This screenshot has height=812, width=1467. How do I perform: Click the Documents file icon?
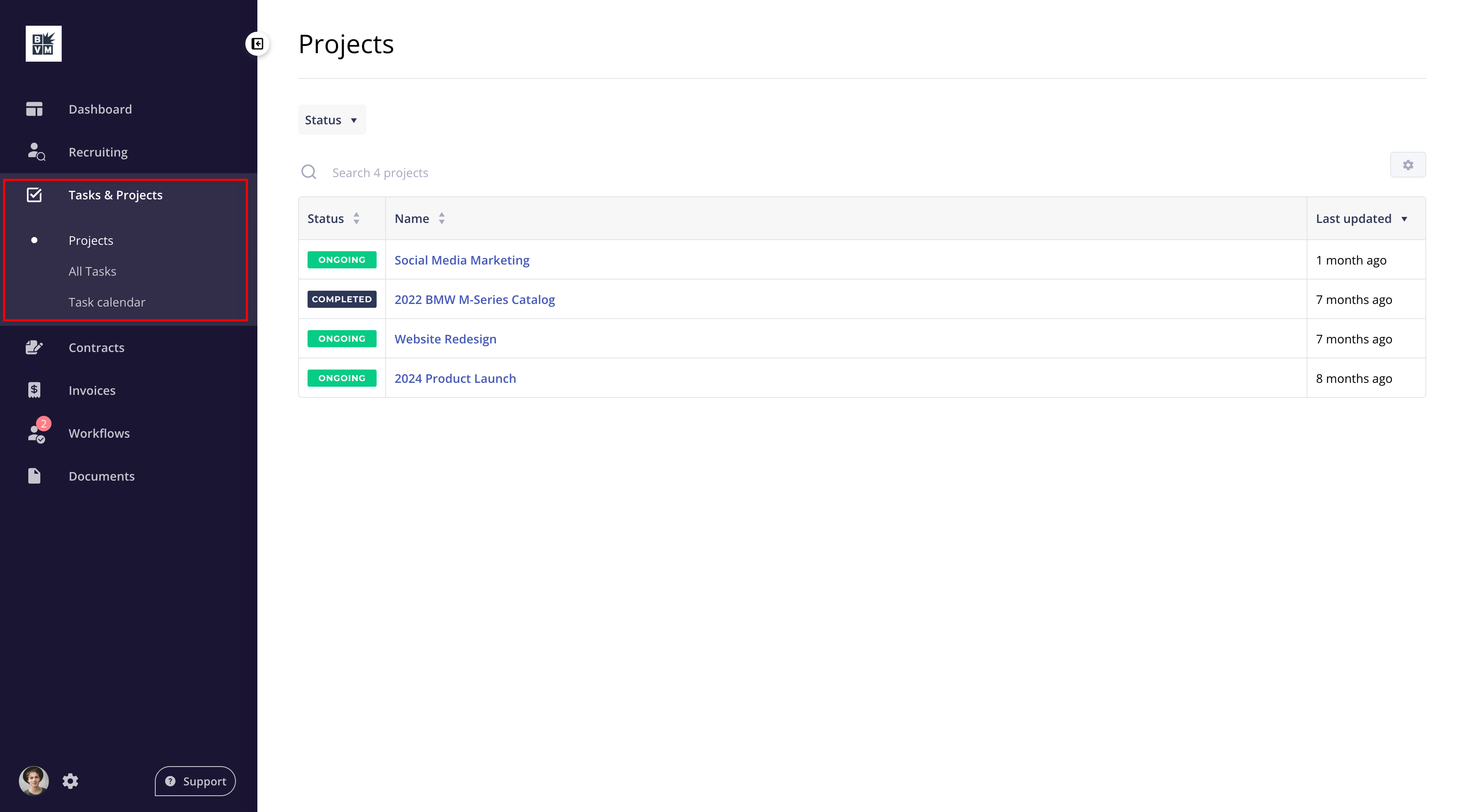coord(34,476)
